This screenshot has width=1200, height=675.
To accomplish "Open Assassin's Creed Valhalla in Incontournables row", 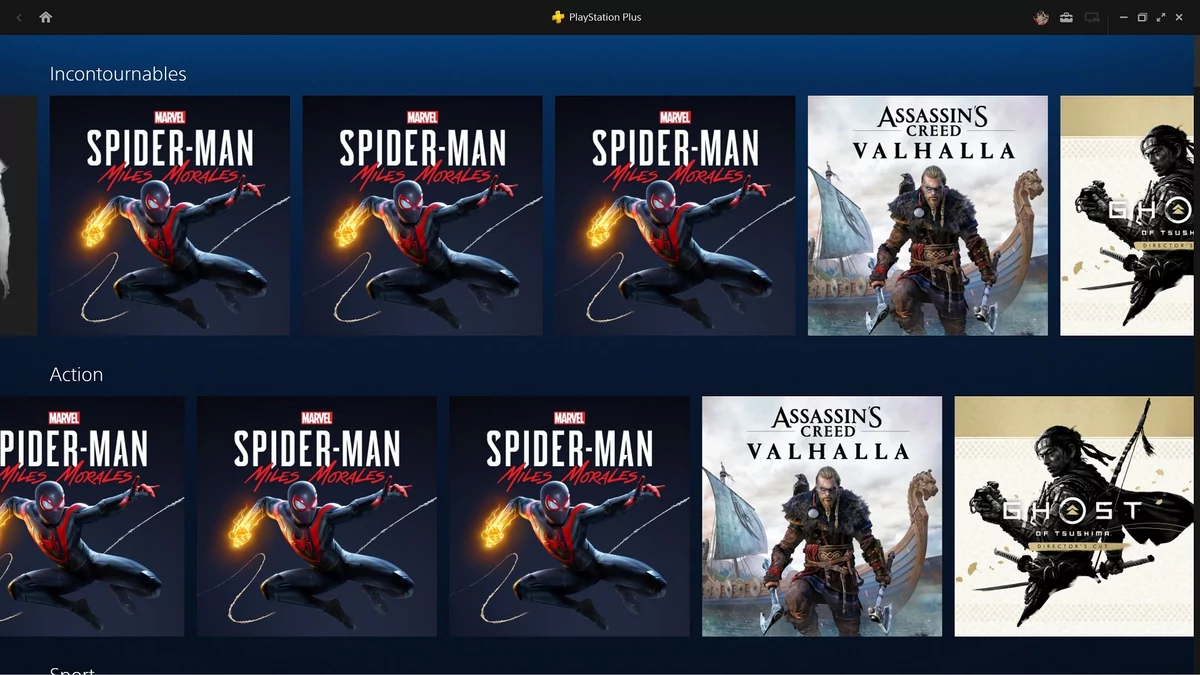I will coord(928,216).
